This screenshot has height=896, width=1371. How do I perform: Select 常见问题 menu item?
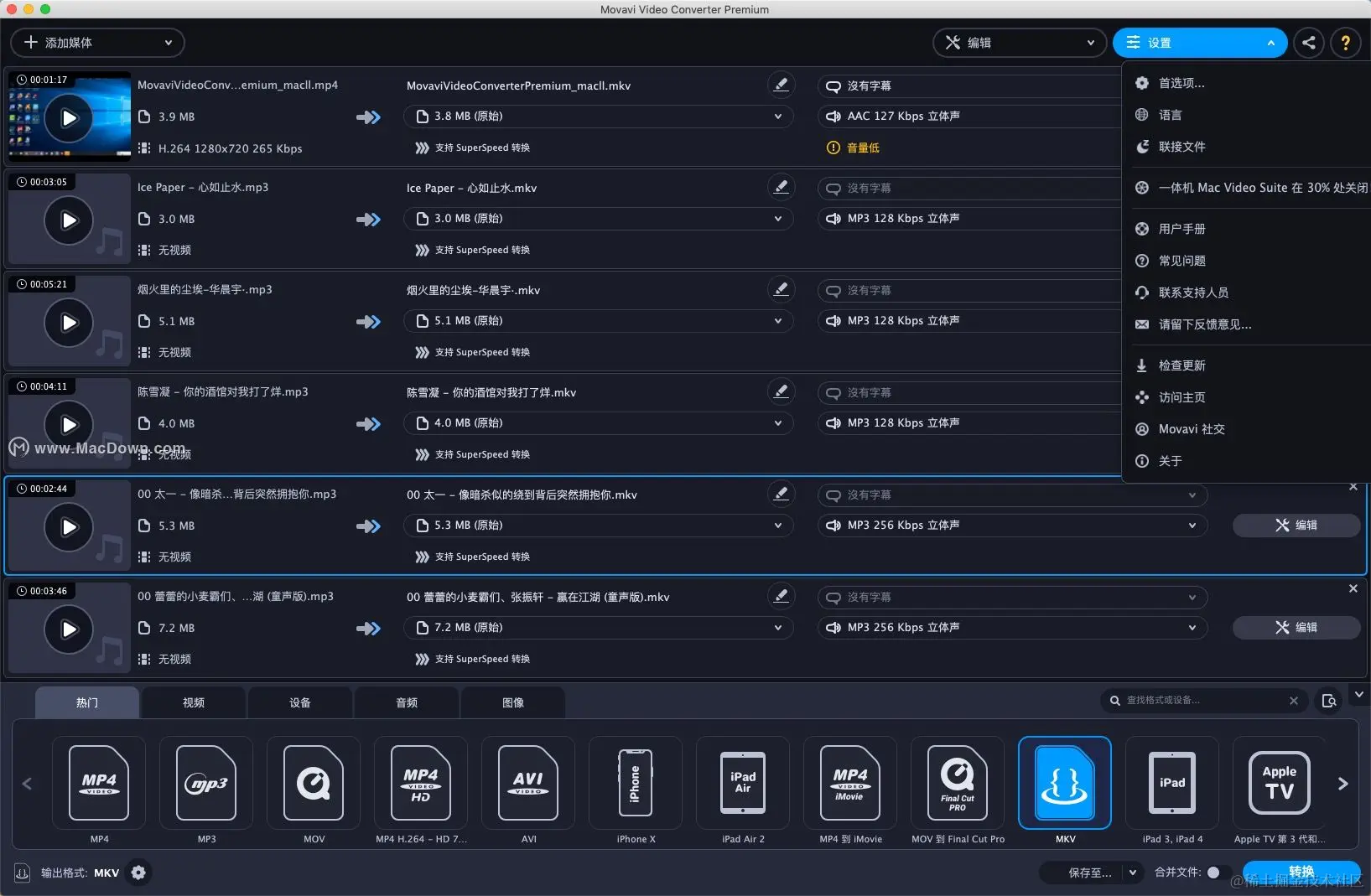(1181, 261)
